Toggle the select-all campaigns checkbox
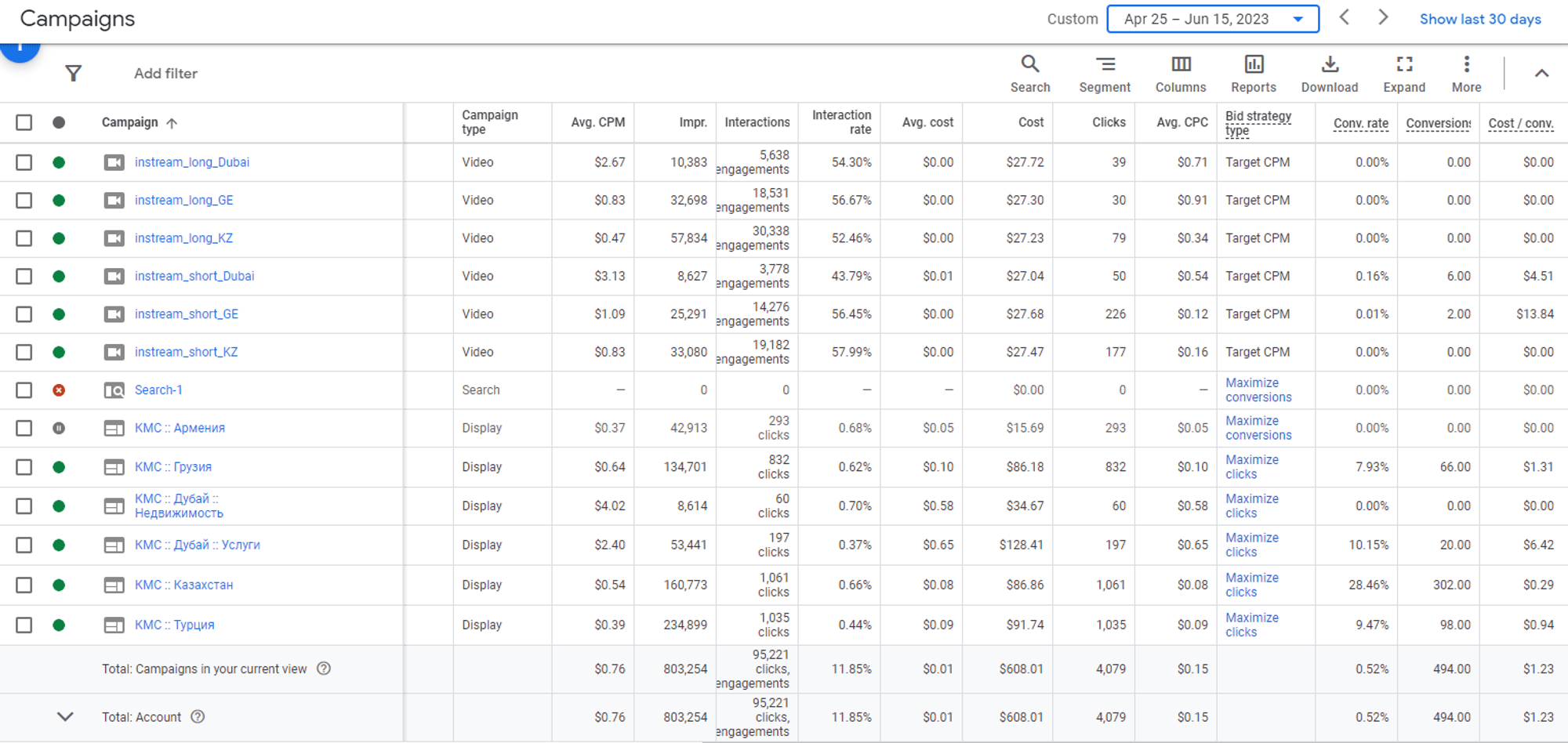1568x743 pixels. click(x=24, y=122)
